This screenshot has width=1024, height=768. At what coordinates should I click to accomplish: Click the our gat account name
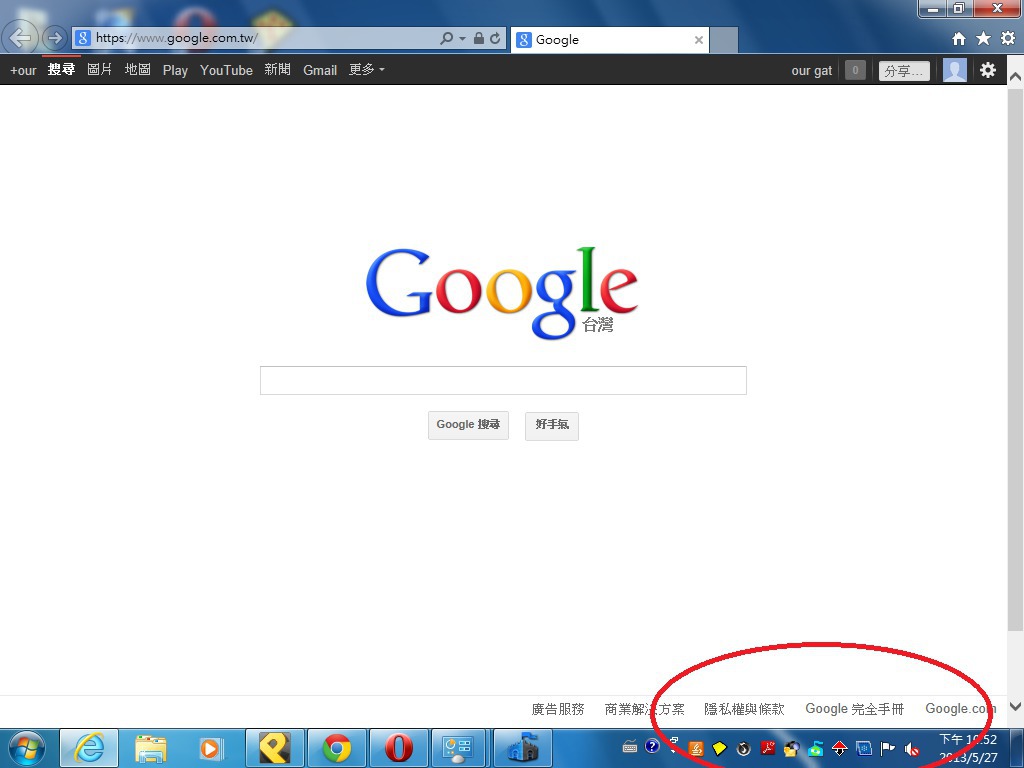pos(812,71)
